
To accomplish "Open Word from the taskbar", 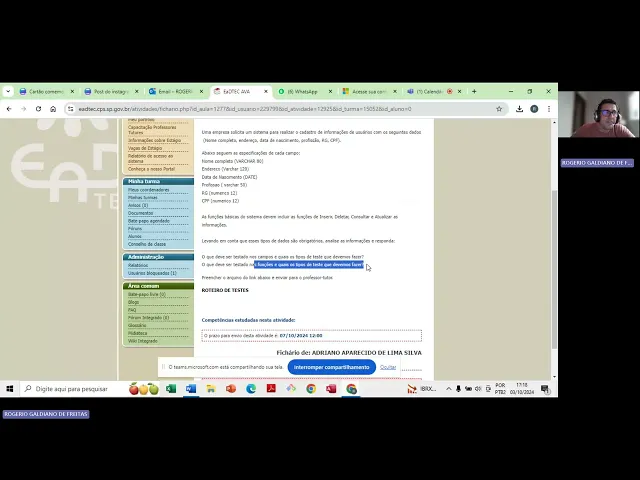I will [191, 389].
